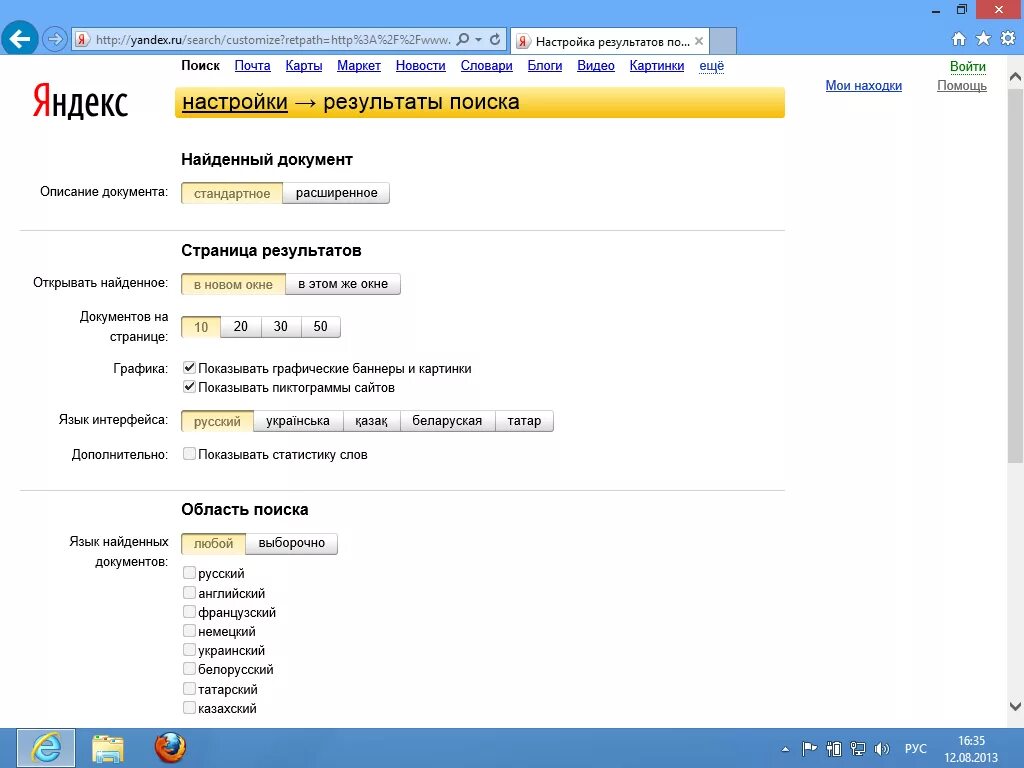Select любой document language

tap(214, 543)
